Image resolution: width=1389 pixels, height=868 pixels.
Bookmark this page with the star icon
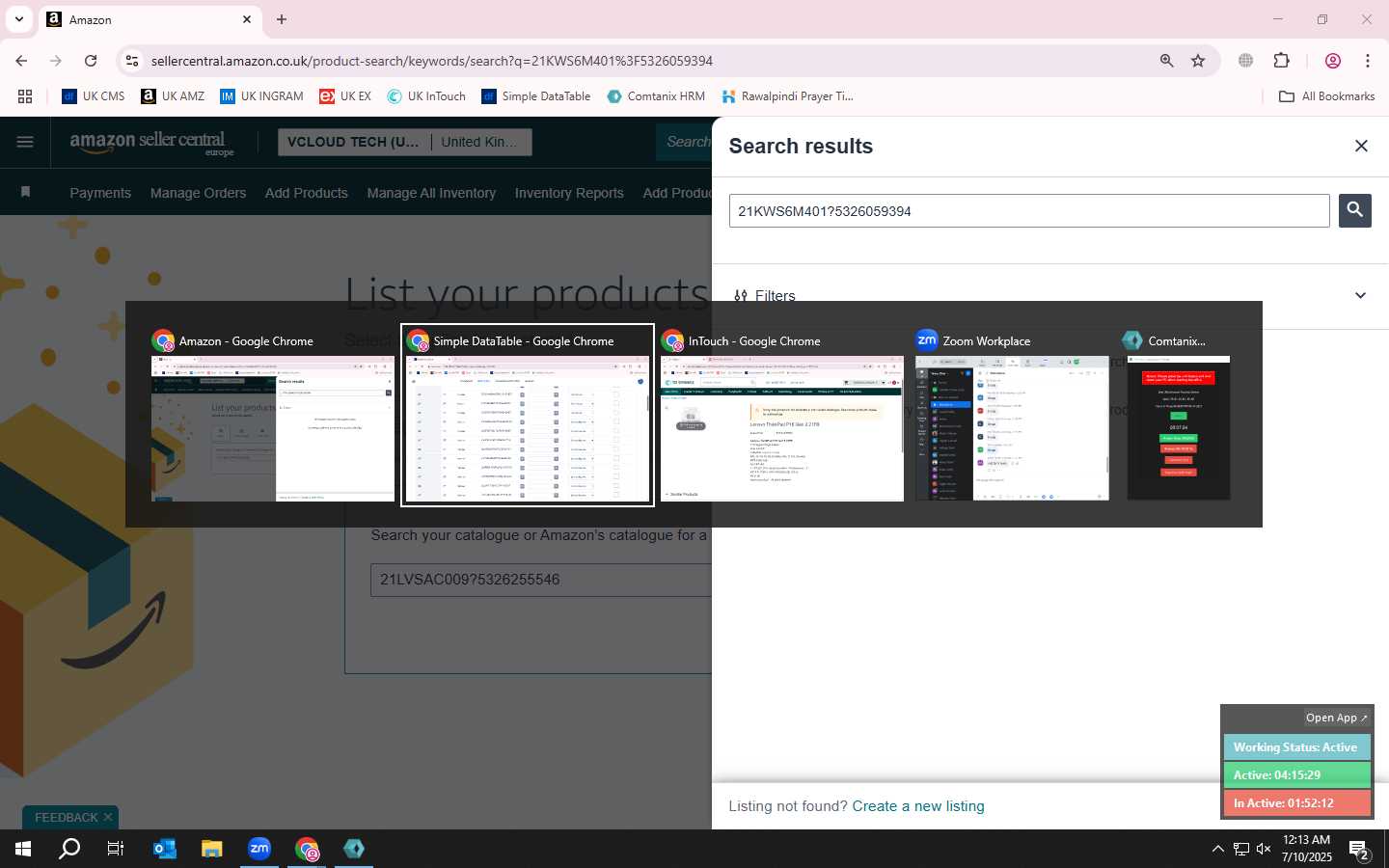click(x=1198, y=61)
